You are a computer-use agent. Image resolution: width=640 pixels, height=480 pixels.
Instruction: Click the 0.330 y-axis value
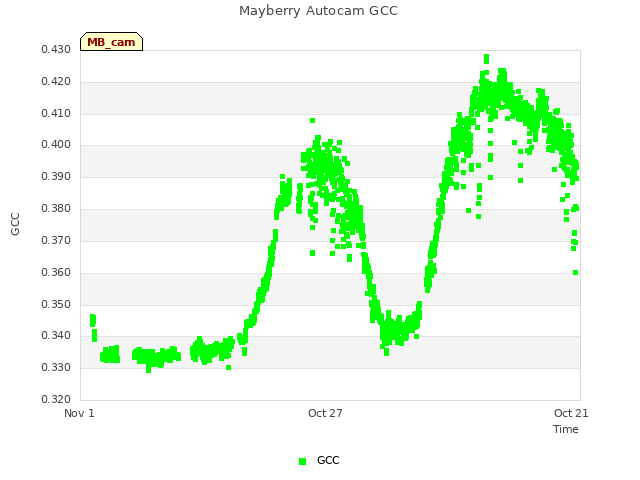(x=56, y=367)
